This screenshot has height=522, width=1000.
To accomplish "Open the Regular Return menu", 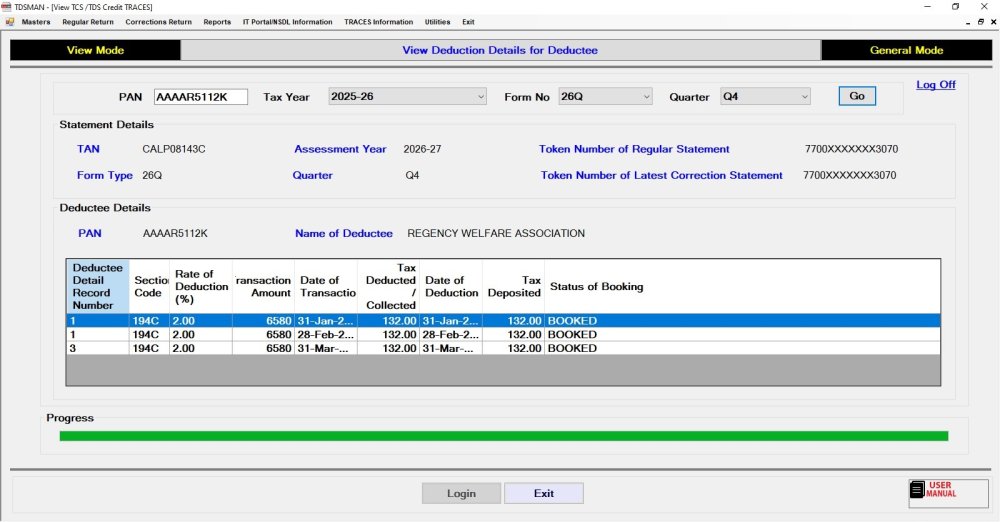I will (x=88, y=22).
